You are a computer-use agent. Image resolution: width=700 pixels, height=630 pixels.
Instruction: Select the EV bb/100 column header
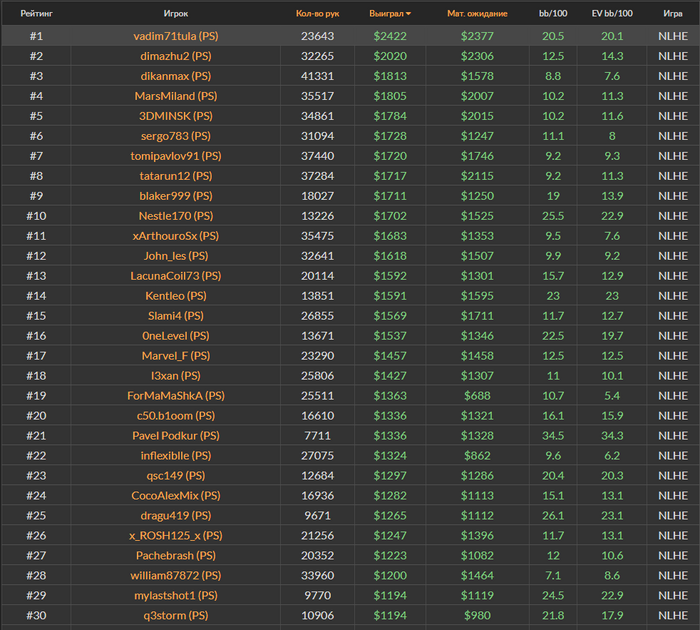click(x=612, y=14)
